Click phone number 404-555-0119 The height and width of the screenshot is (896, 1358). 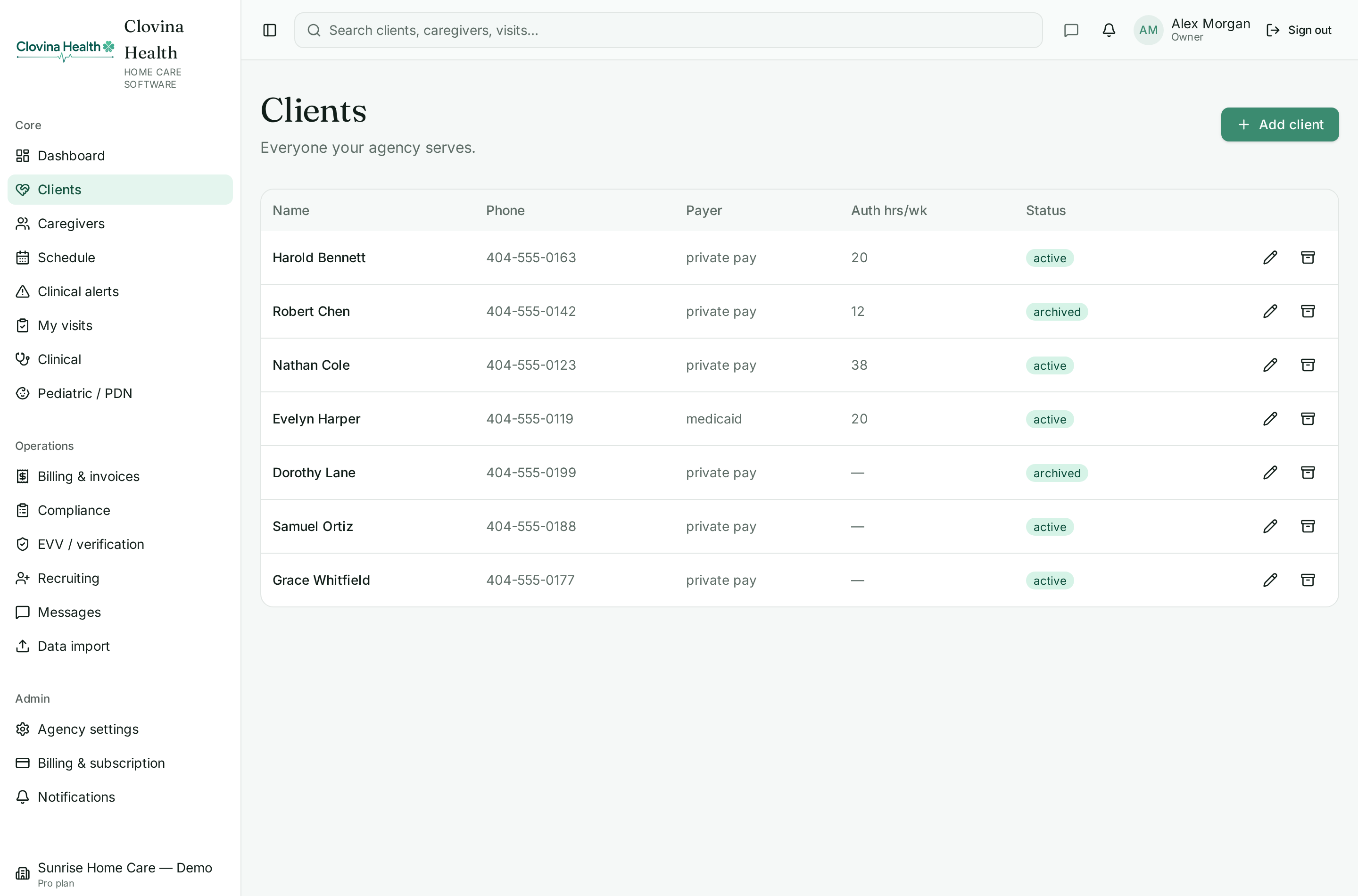click(x=530, y=419)
